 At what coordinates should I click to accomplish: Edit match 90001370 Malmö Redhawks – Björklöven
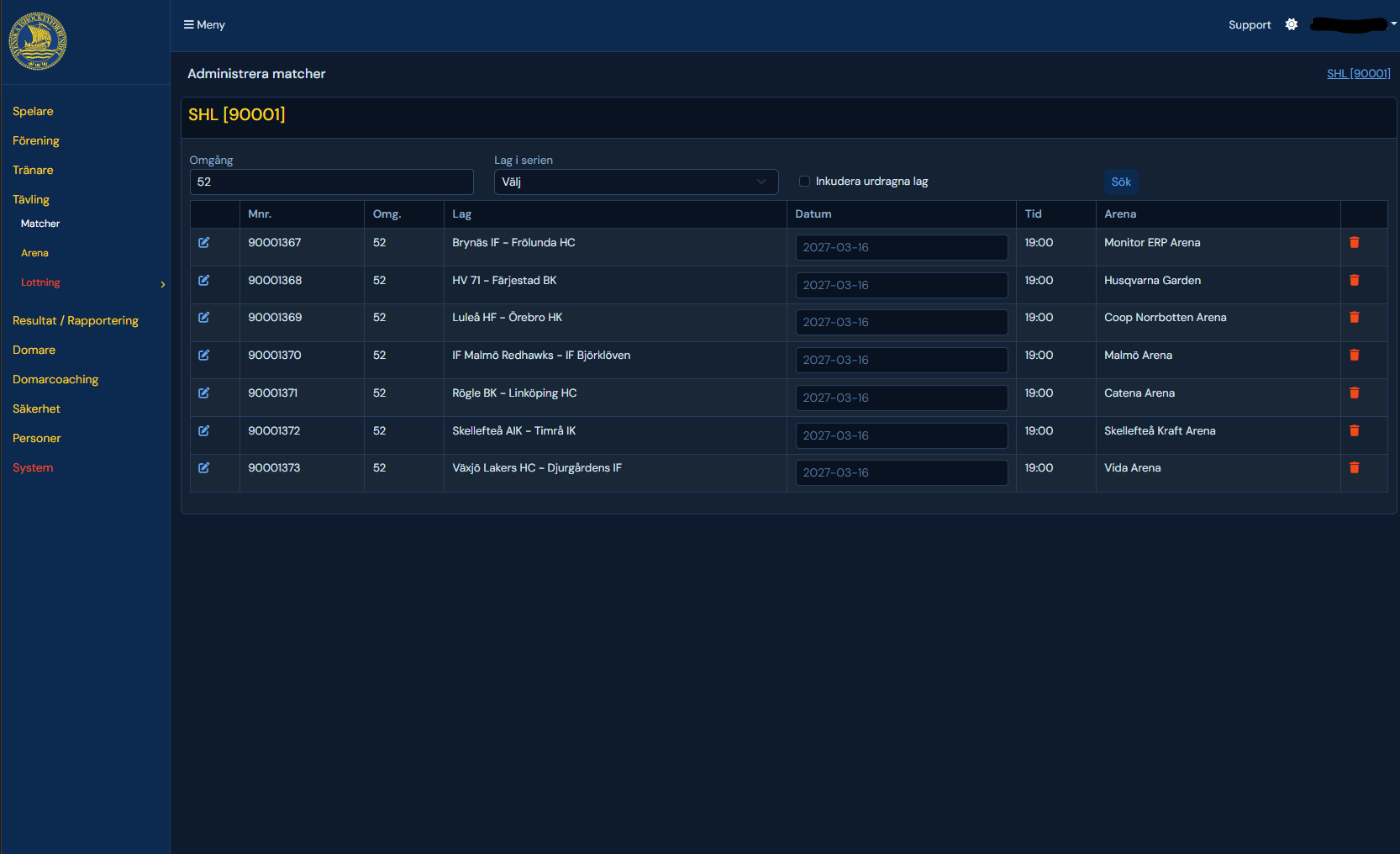(203, 355)
